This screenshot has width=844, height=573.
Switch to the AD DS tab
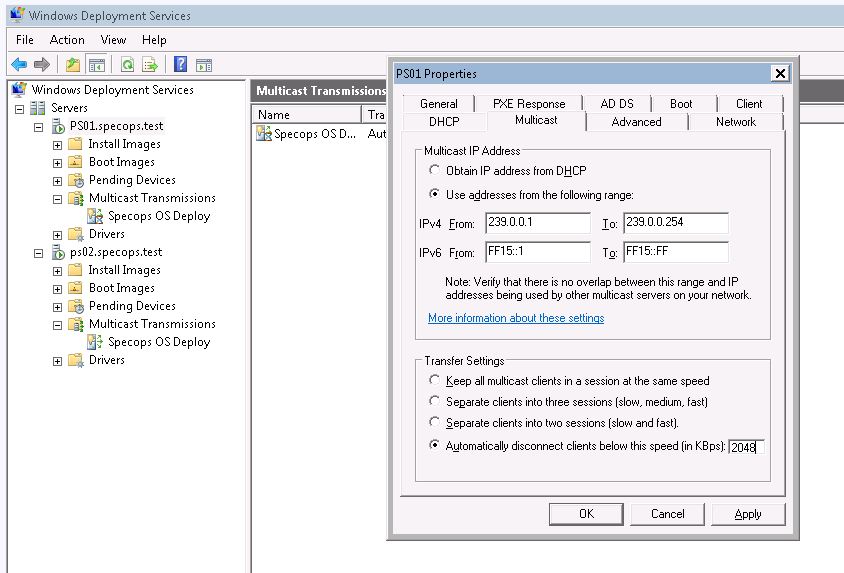coord(617,104)
